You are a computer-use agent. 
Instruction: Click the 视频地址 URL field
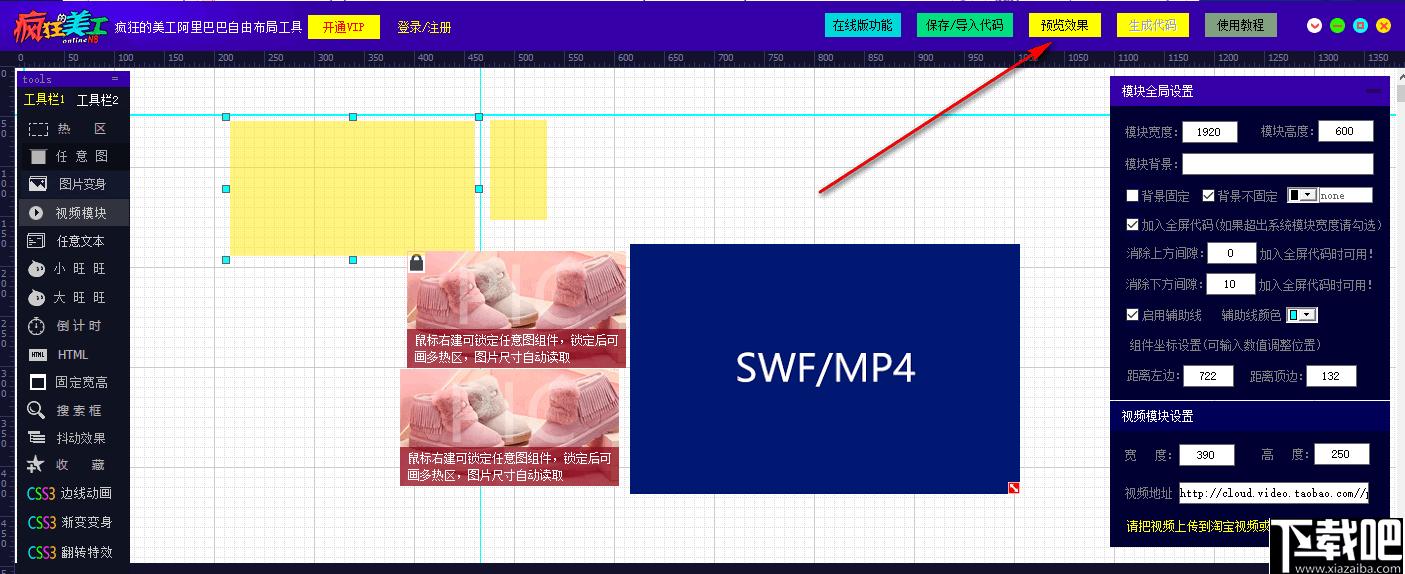pos(1274,493)
